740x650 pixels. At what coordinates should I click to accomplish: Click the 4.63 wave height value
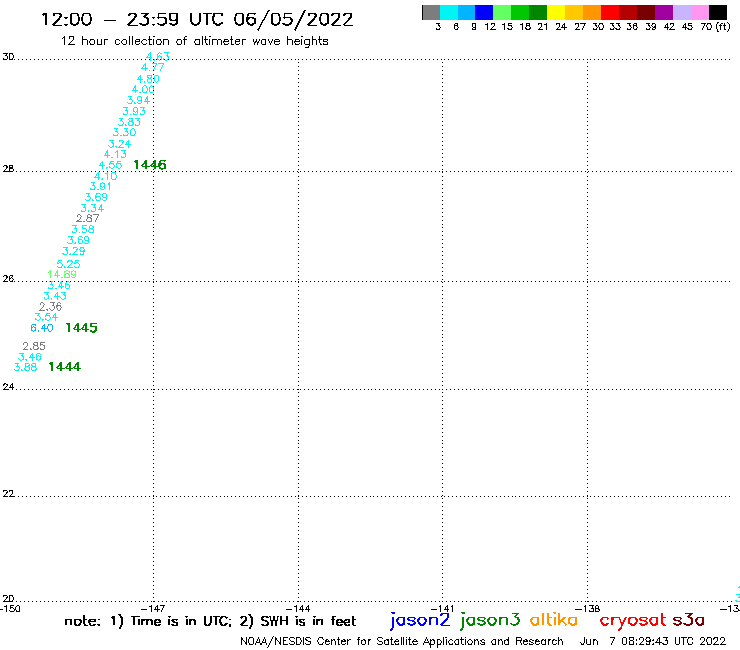[158, 57]
